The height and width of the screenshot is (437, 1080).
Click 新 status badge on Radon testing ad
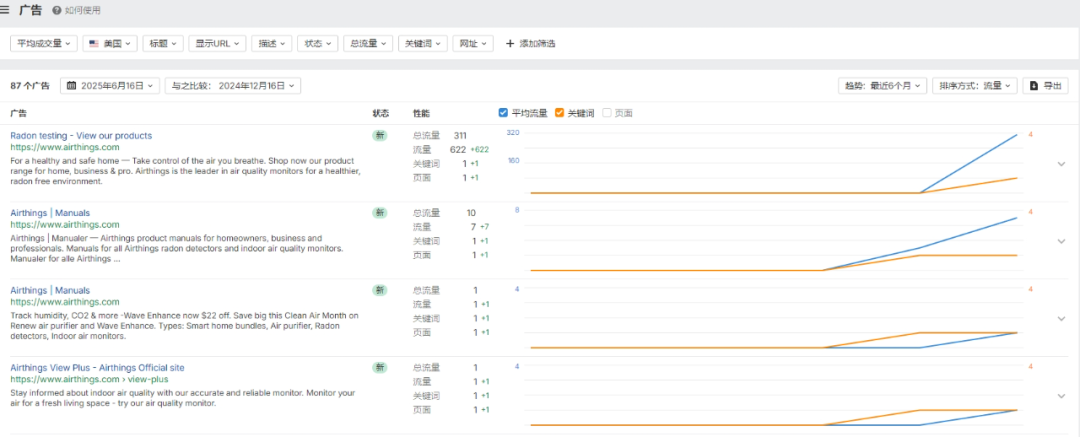click(380, 135)
